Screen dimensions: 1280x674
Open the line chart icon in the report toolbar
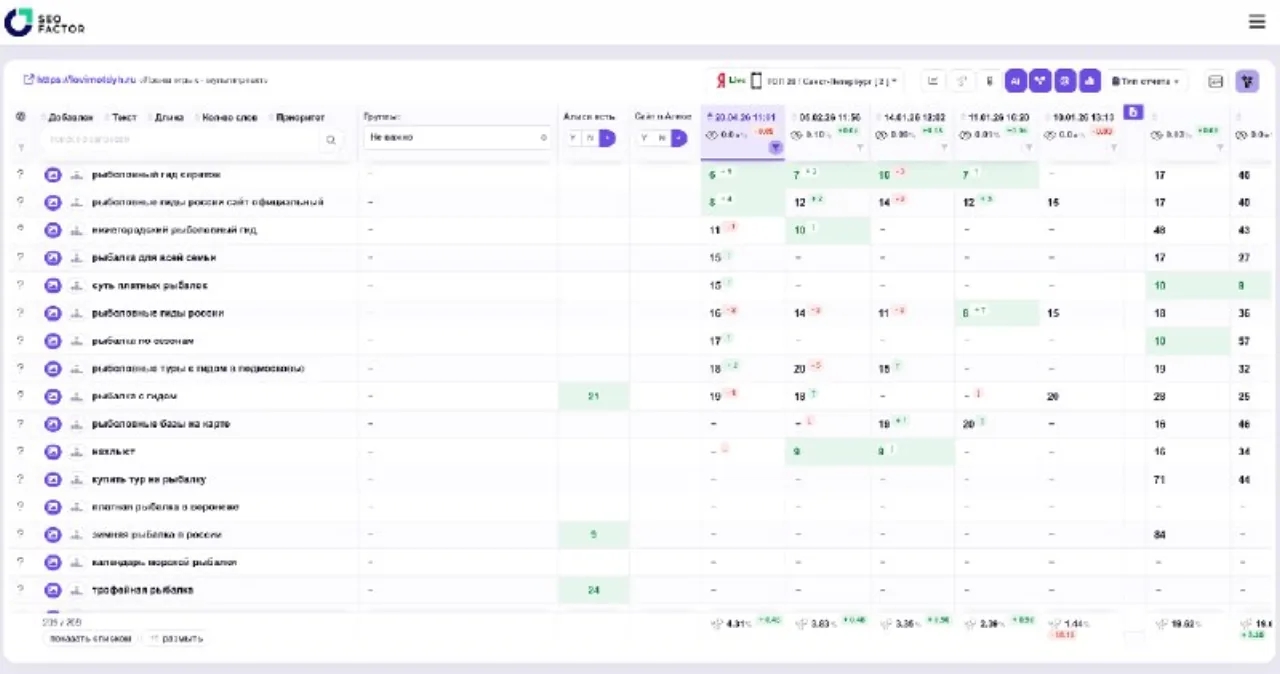pos(932,81)
